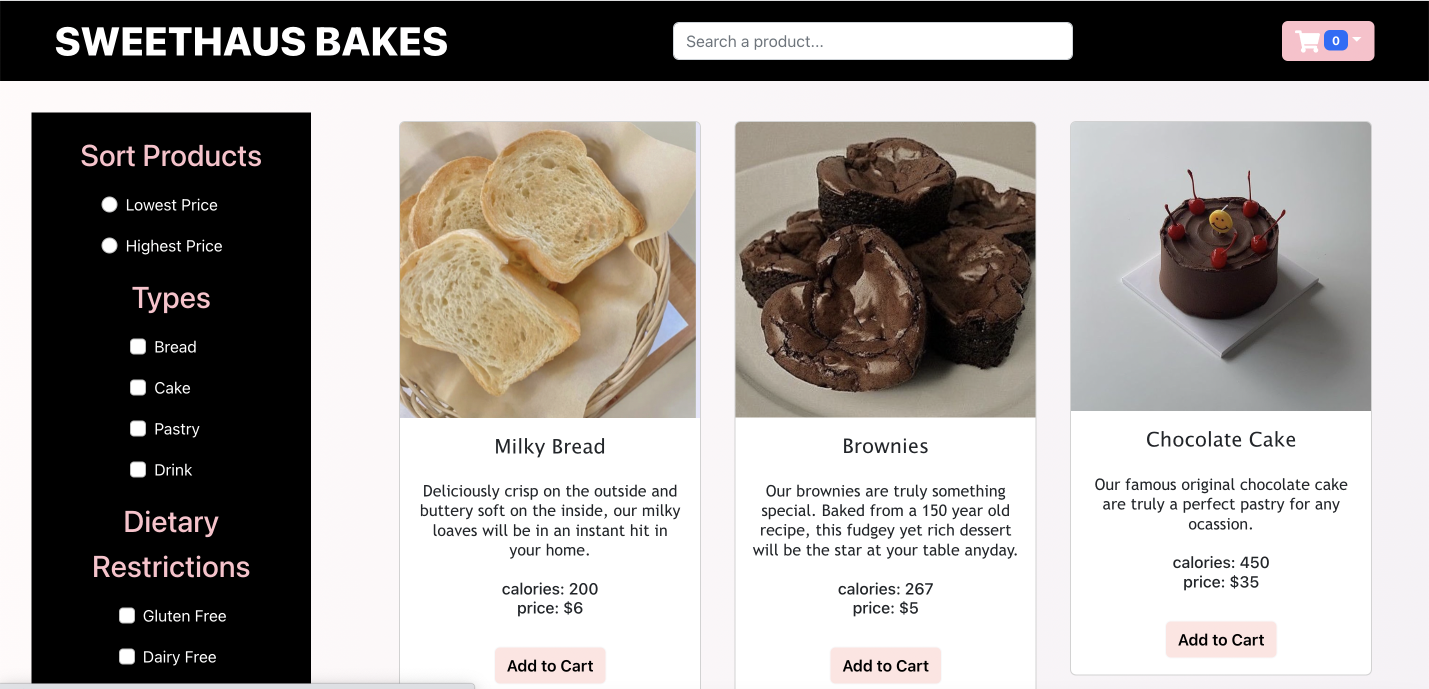Add Milky Bread to cart

[x=550, y=666]
